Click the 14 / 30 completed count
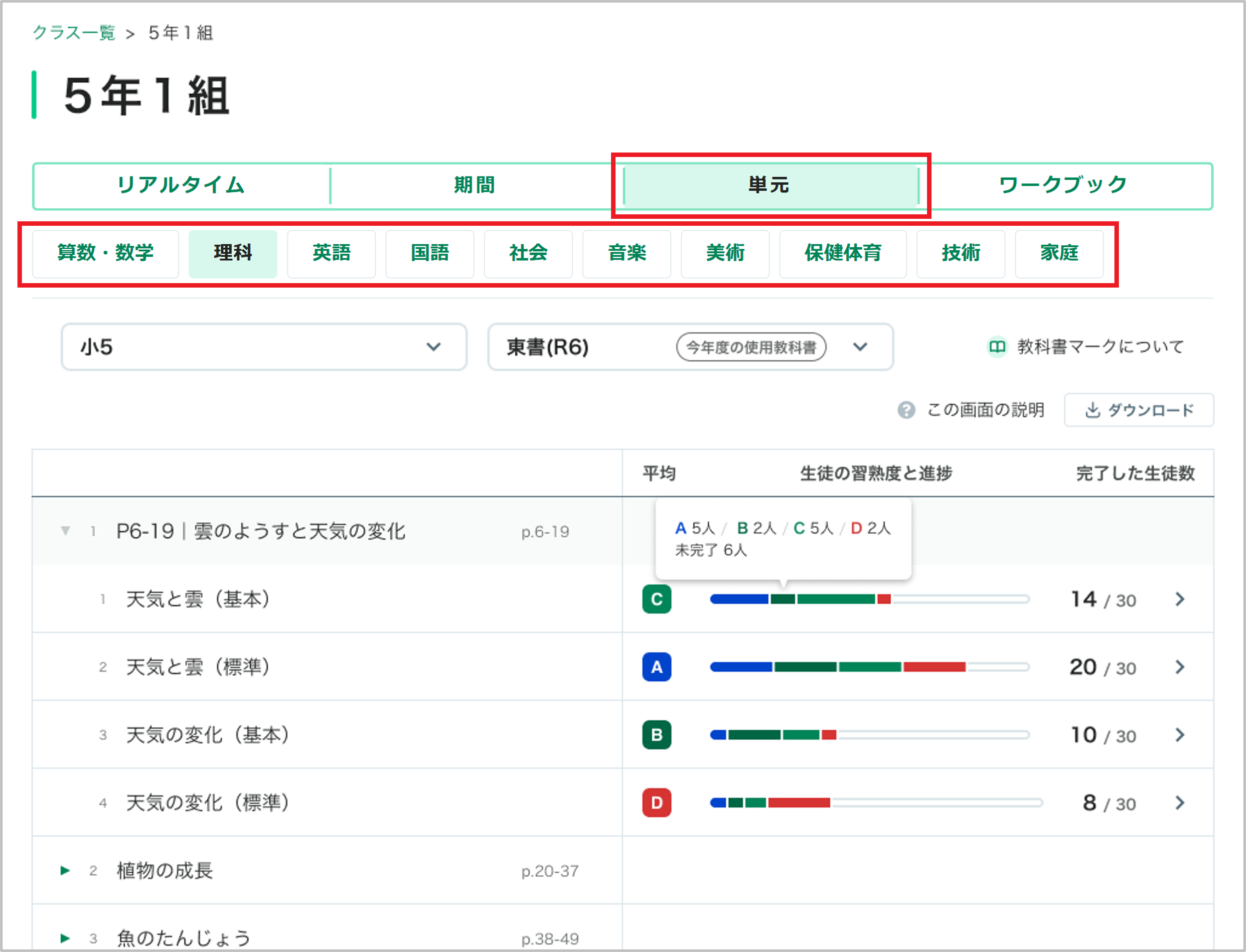 [x=1103, y=600]
